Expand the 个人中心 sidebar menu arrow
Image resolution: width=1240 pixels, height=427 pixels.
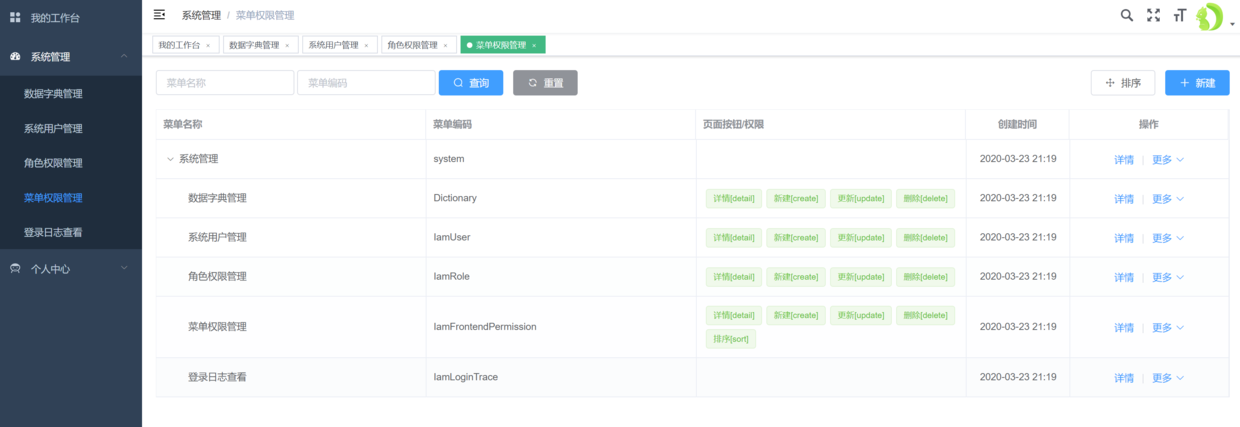[124, 268]
